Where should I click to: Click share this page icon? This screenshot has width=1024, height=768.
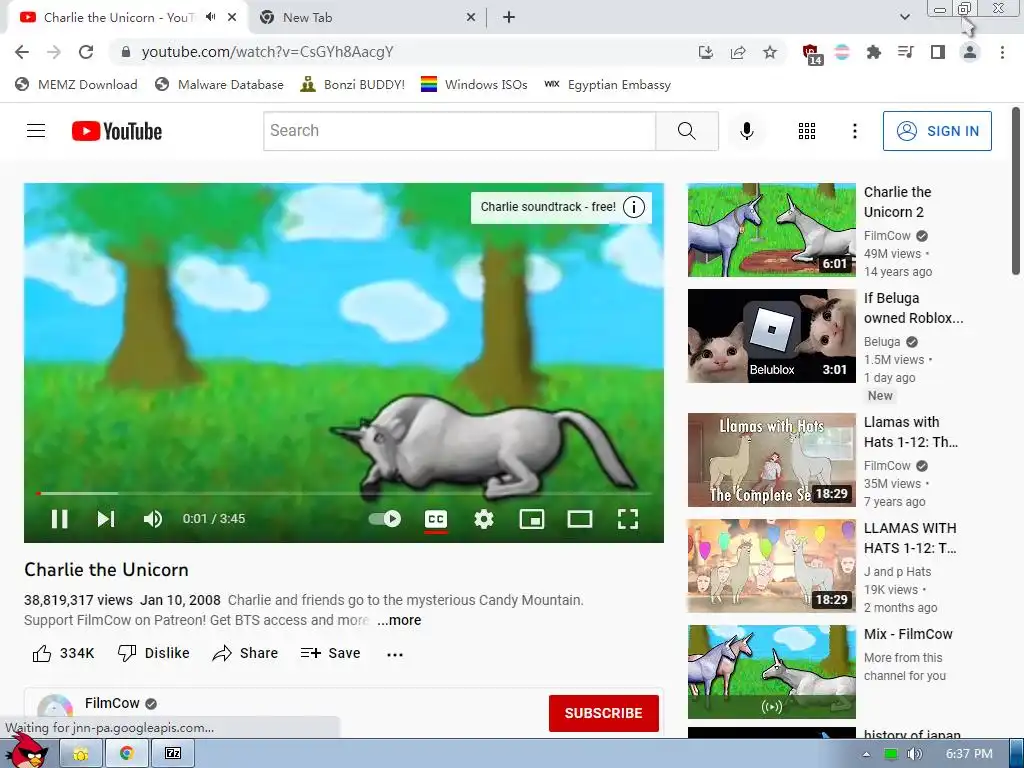tap(738, 52)
